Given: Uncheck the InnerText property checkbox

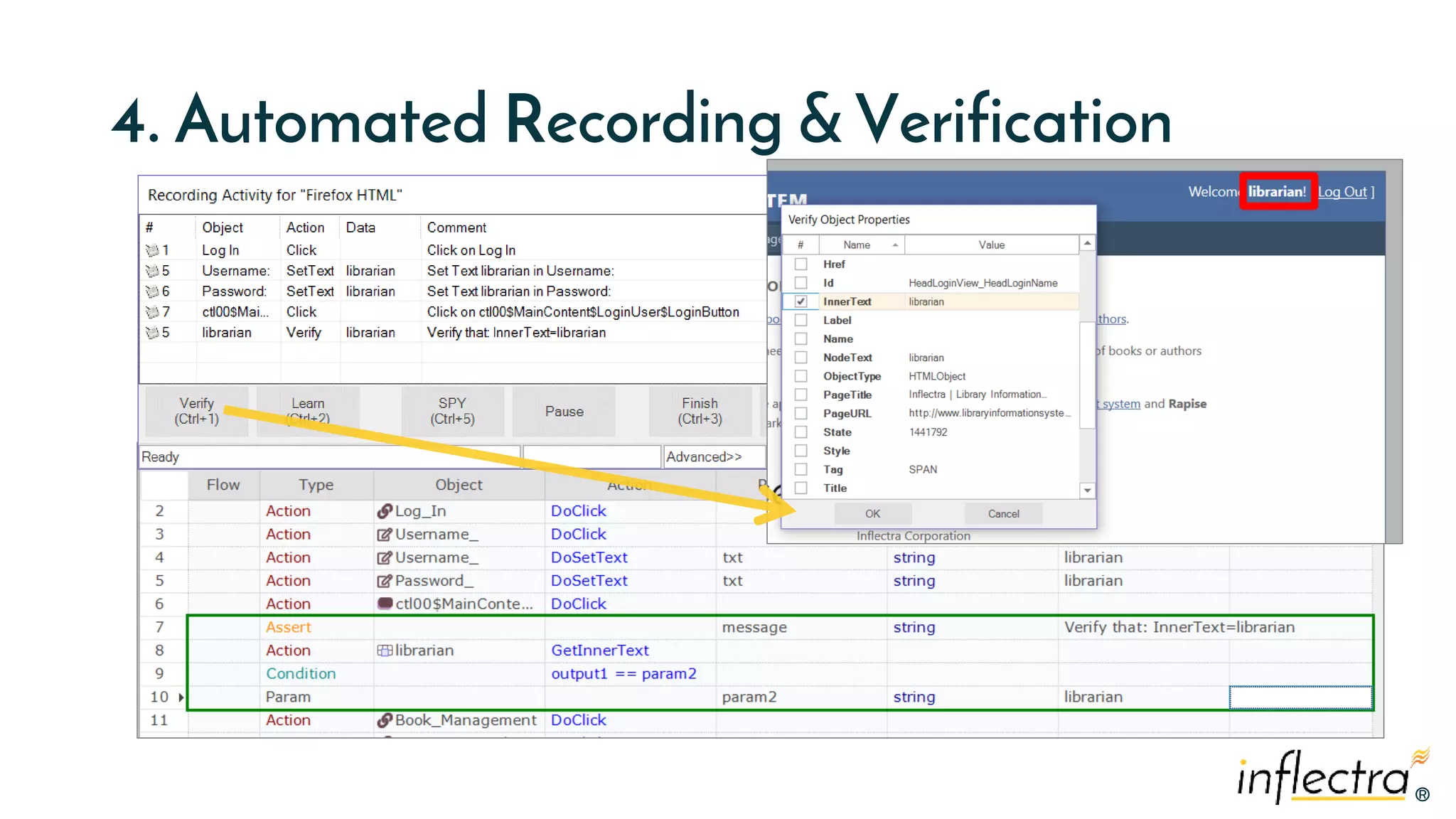Looking at the screenshot, I should click(801, 301).
